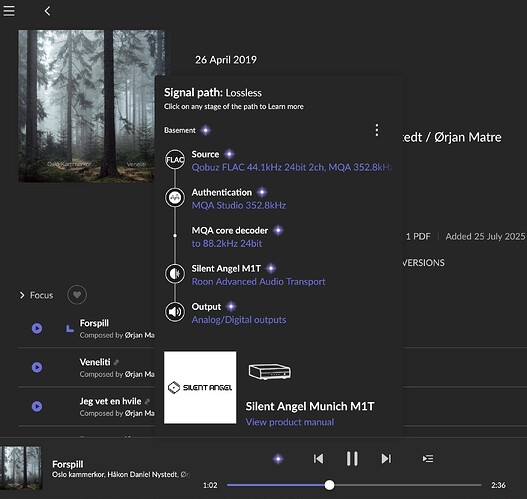Click the playback progress slider handle
Image resolution: width=527 pixels, height=499 pixels.
pos(329,485)
